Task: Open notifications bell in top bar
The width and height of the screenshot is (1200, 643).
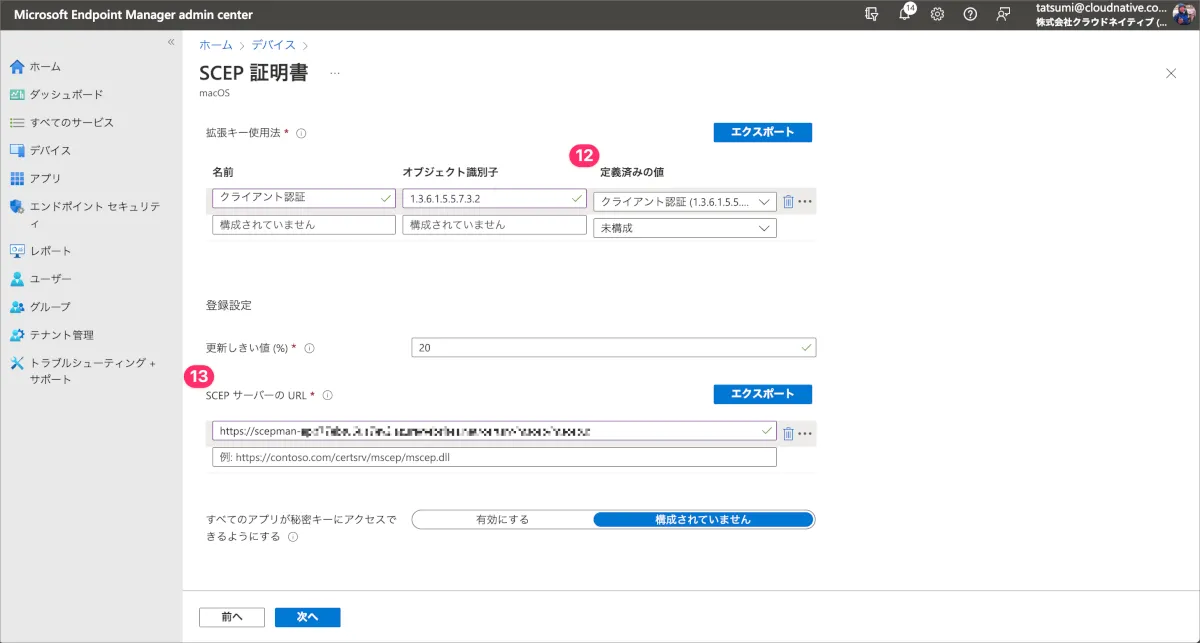Action: tap(905, 14)
